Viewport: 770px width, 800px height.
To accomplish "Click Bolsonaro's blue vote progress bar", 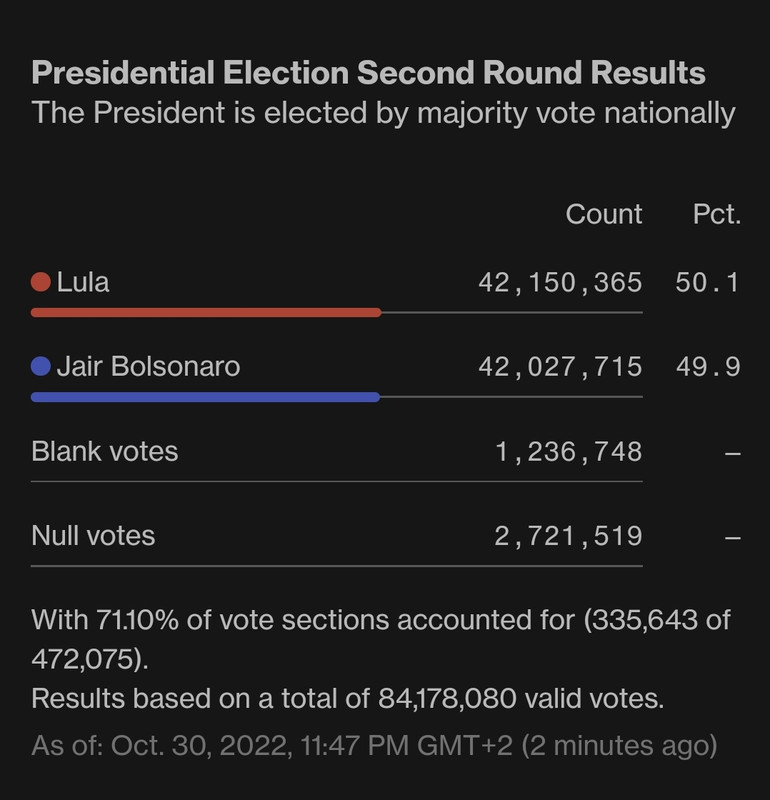I will [205, 397].
